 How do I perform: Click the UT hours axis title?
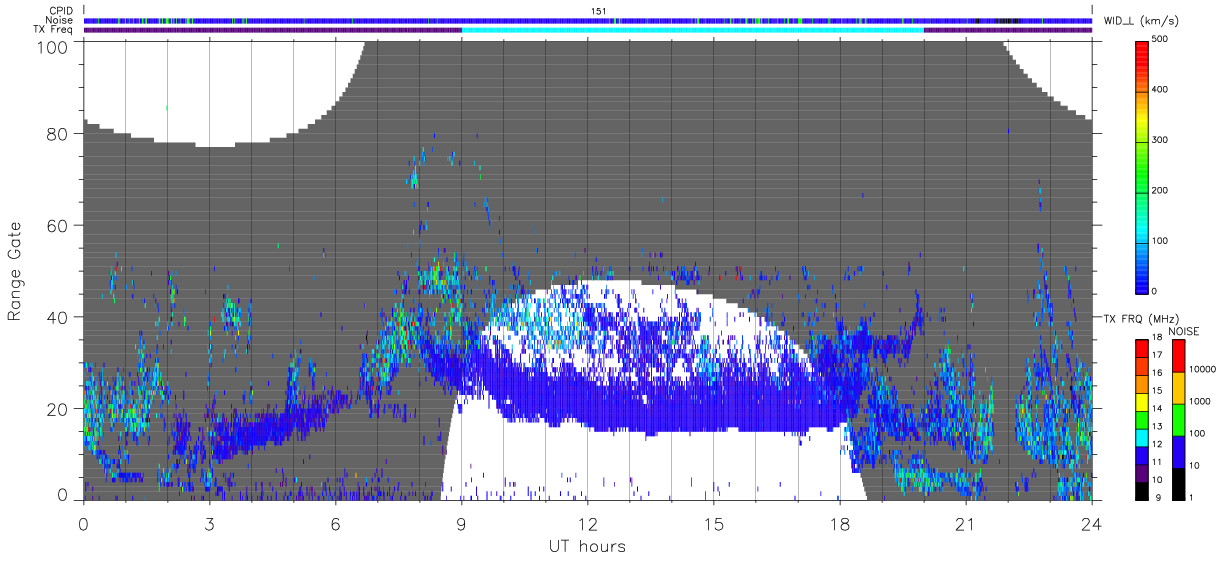586,546
